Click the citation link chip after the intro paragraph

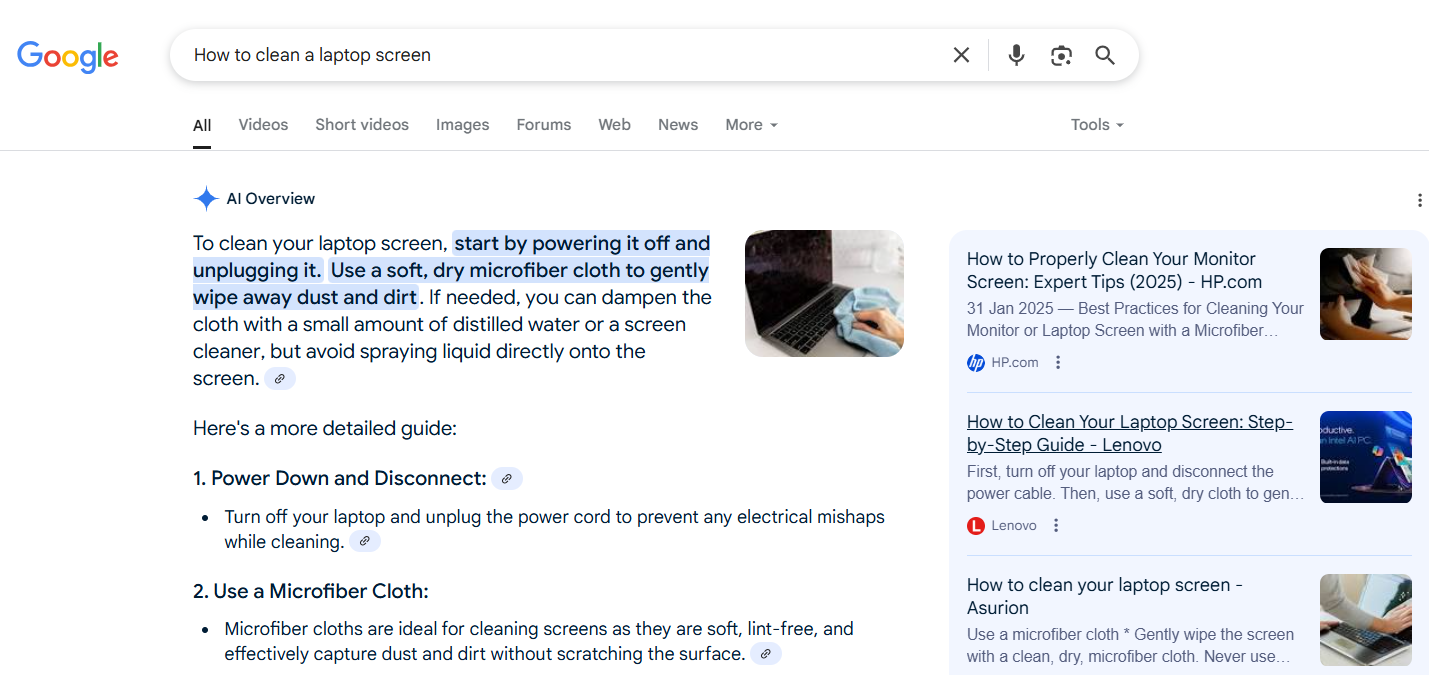(280, 378)
